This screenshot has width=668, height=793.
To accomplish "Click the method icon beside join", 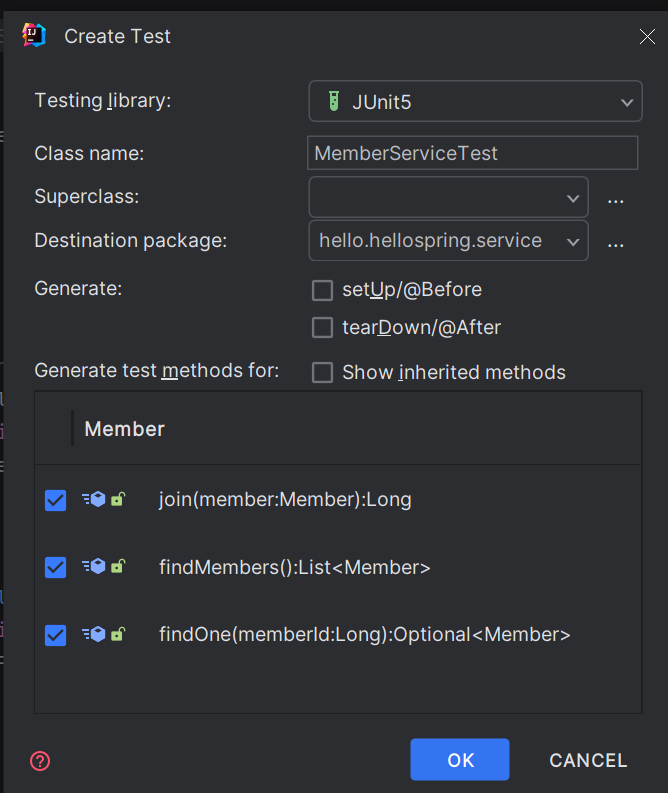I will (98, 499).
